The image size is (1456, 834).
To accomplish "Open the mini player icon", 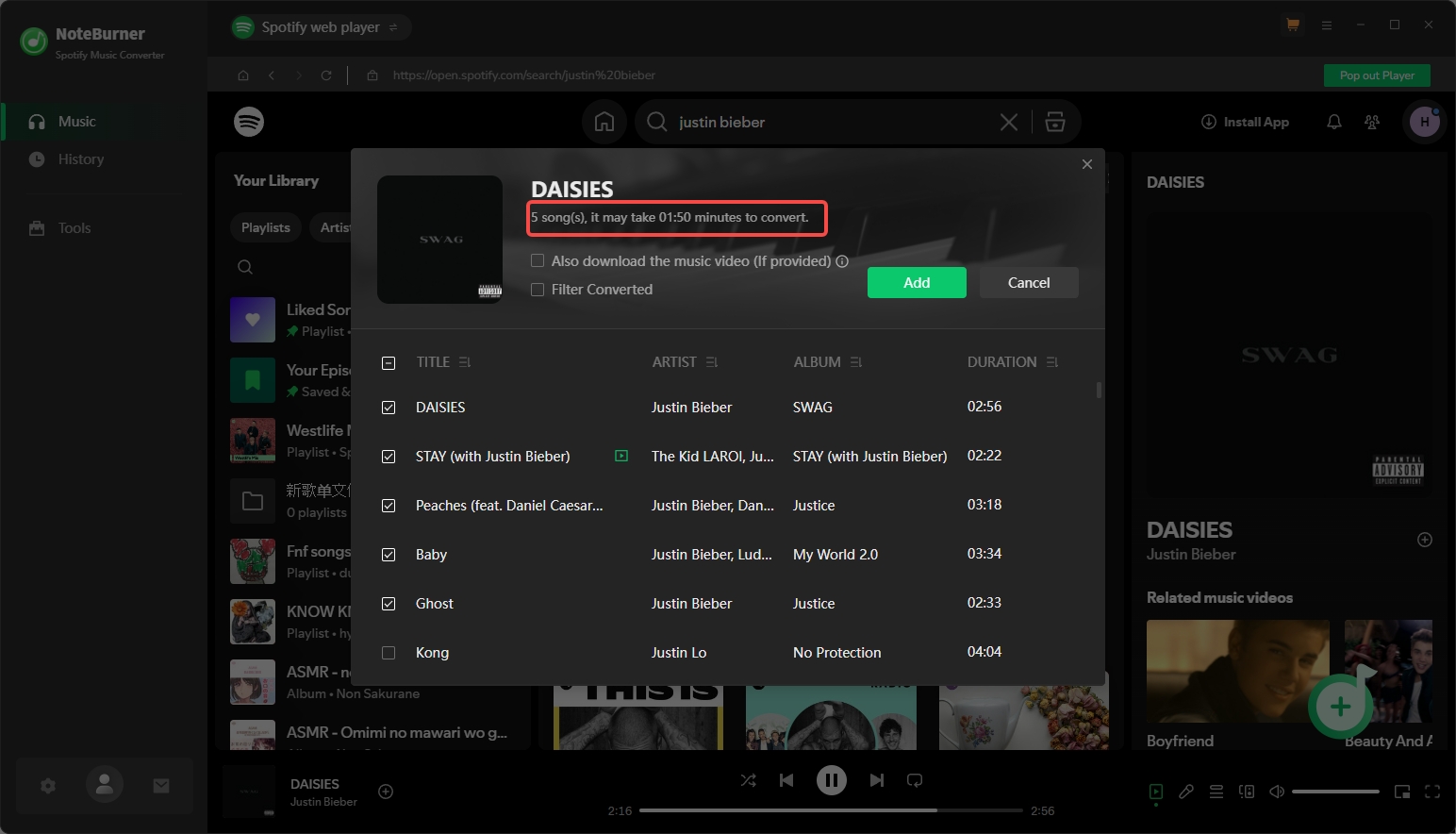I will [x=1402, y=792].
